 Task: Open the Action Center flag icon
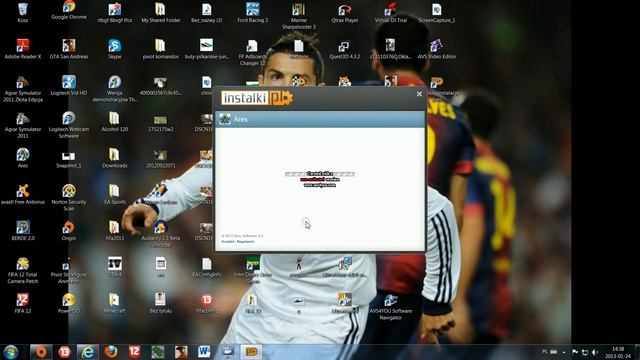click(575, 352)
